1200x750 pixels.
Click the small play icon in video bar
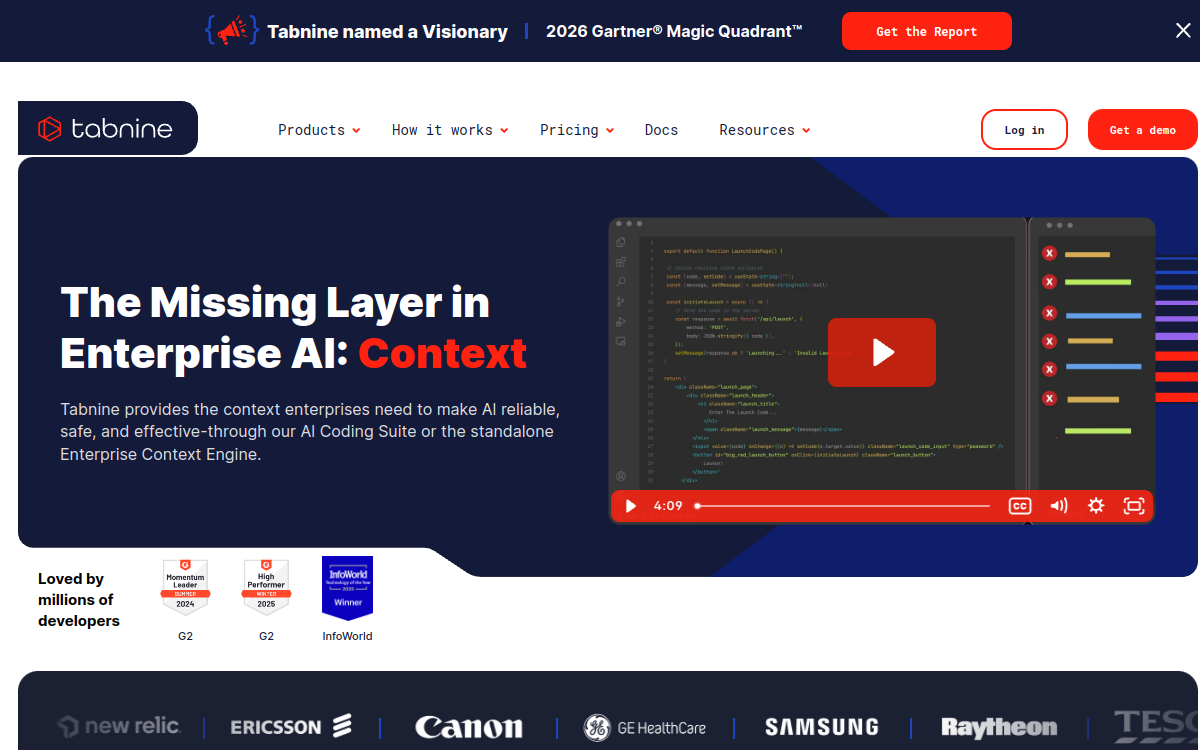tap(630, 506)
